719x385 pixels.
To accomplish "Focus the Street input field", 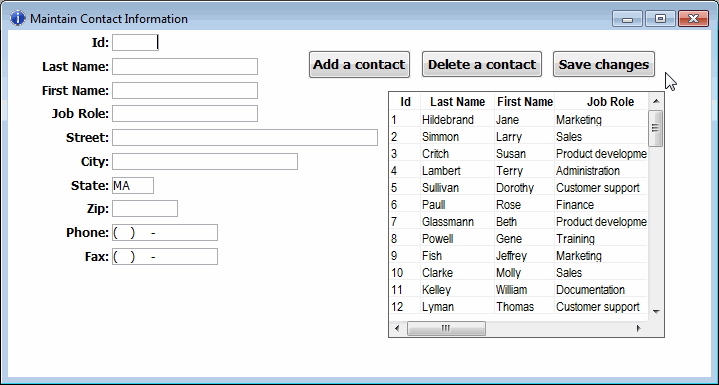I will coord(245,138).
